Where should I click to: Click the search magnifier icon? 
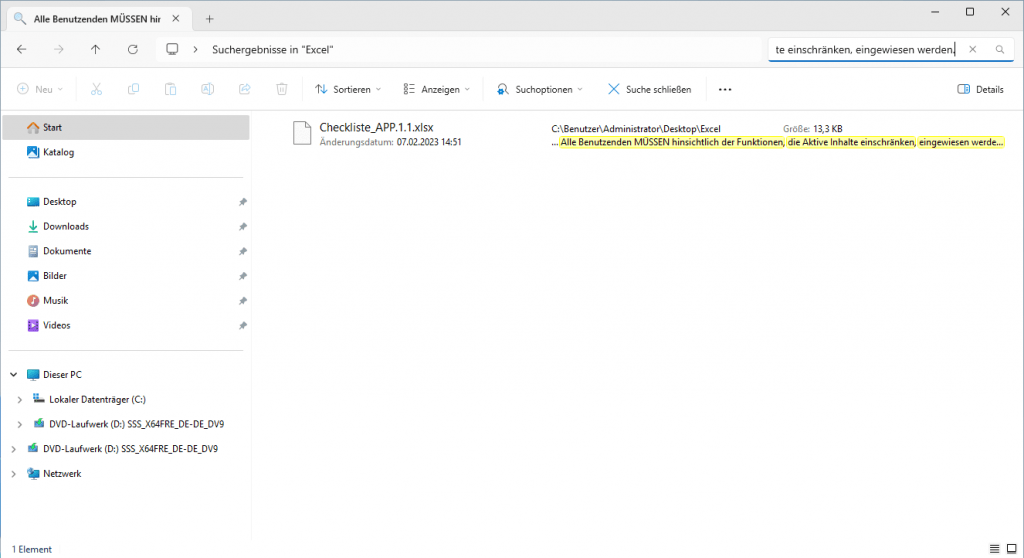tap(999, 49)
